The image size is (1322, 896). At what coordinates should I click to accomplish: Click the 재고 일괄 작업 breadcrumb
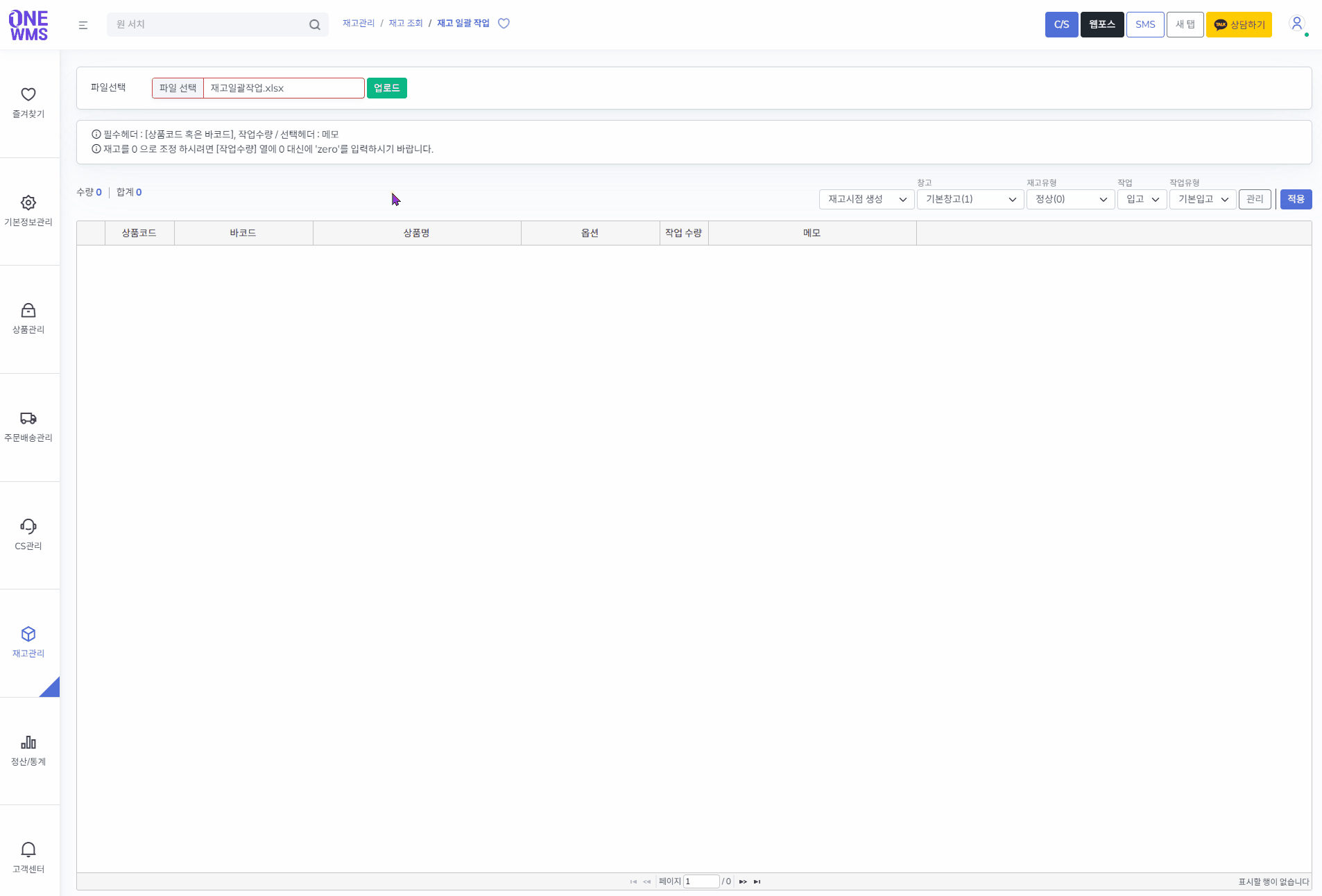pyautogui.click(x=463, y=24)
